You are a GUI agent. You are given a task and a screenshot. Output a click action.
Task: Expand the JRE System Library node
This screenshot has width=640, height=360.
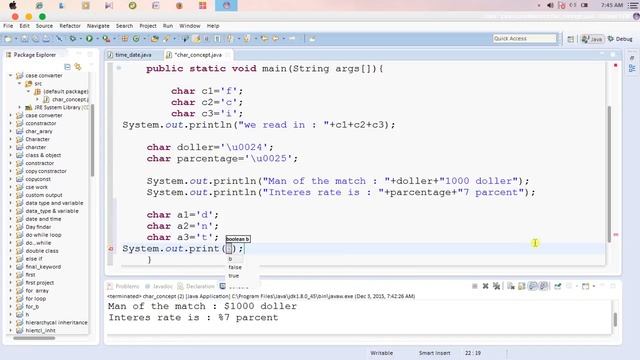tap(19, 107)
